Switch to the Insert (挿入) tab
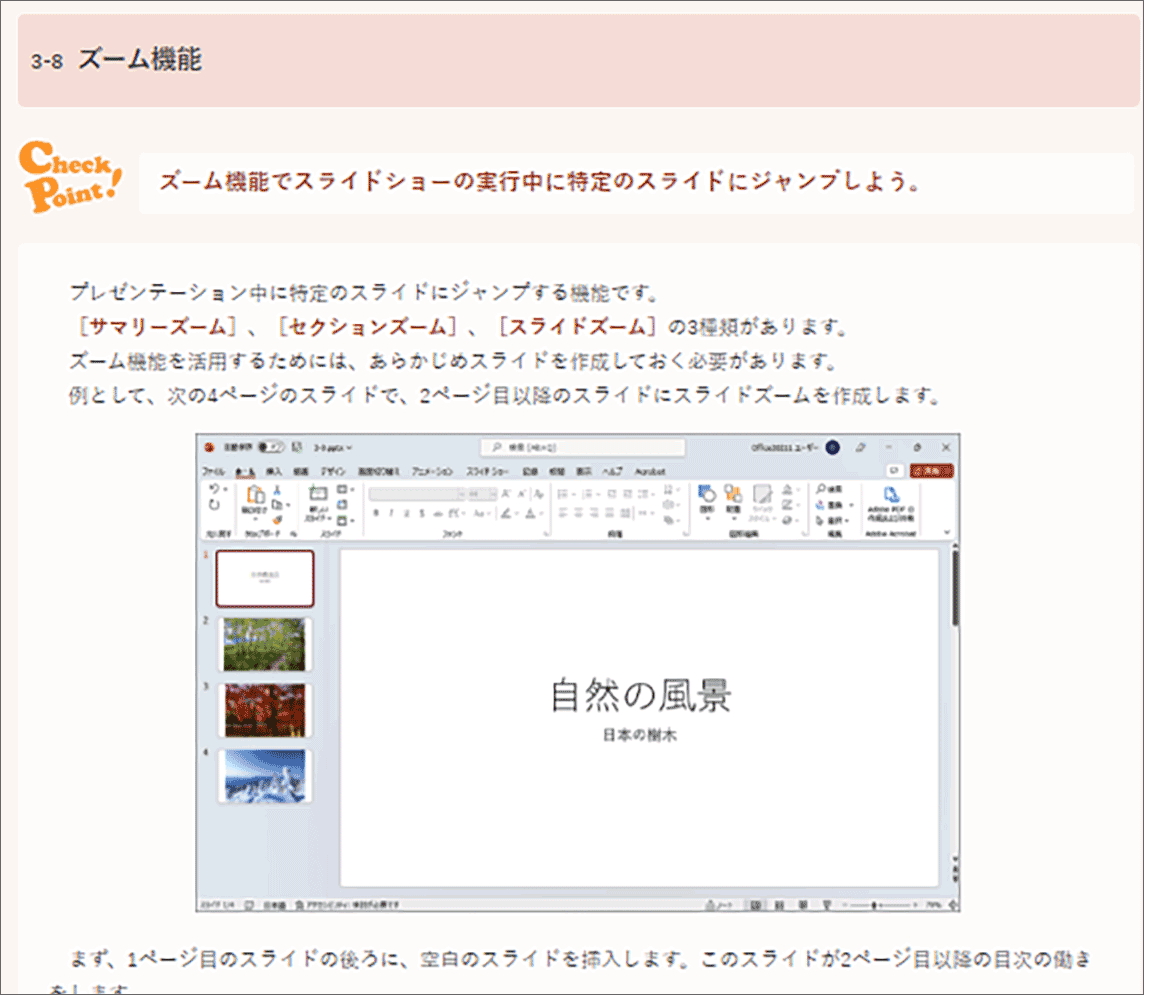 point(274,471)
